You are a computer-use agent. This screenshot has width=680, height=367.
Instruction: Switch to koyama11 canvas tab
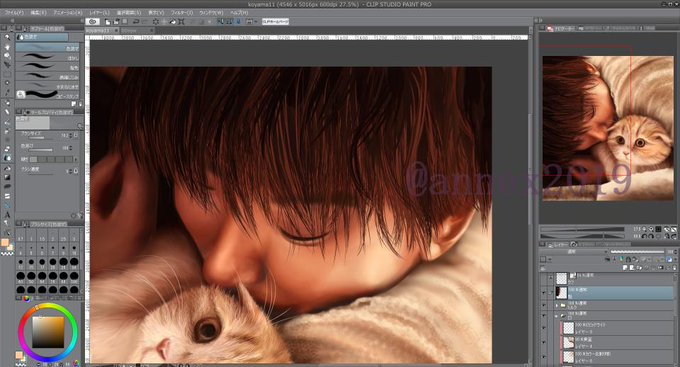coord(102,31)
